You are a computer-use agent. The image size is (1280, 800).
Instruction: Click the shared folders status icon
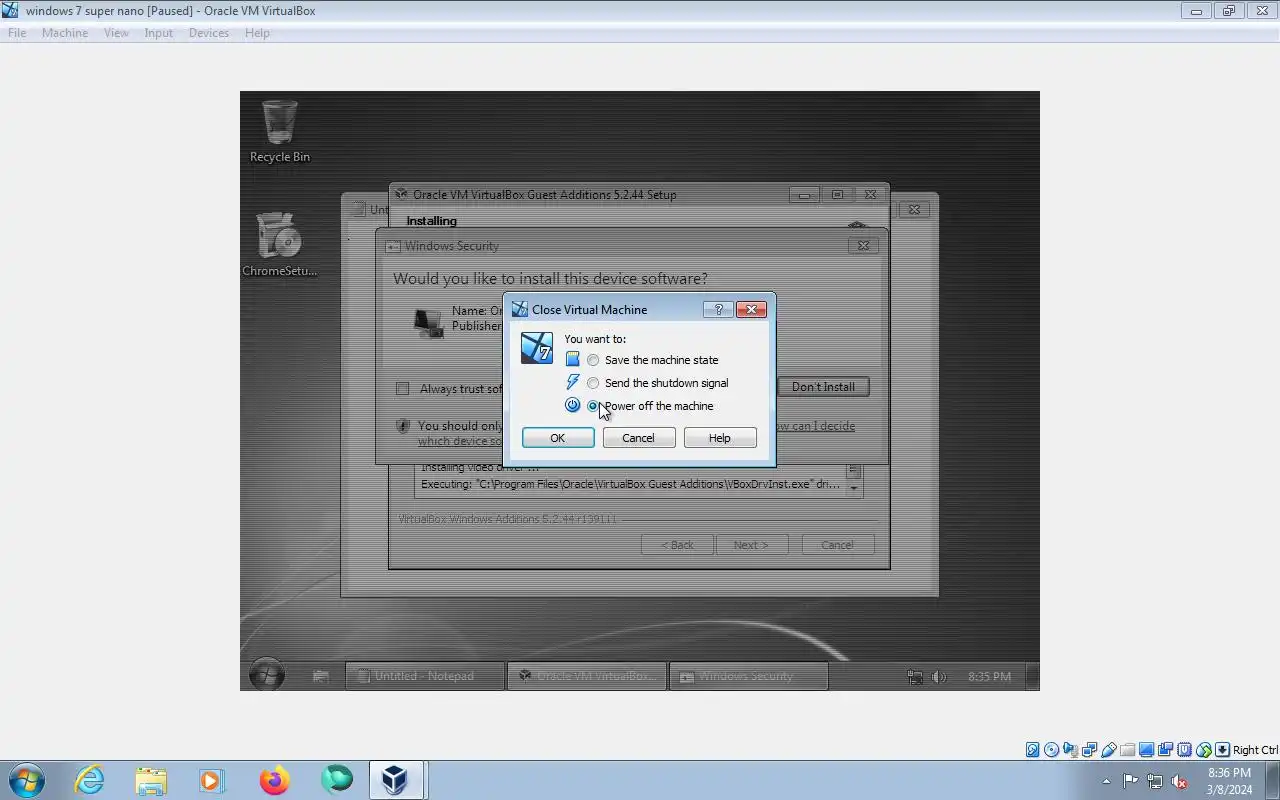(x=1128, y=750)
